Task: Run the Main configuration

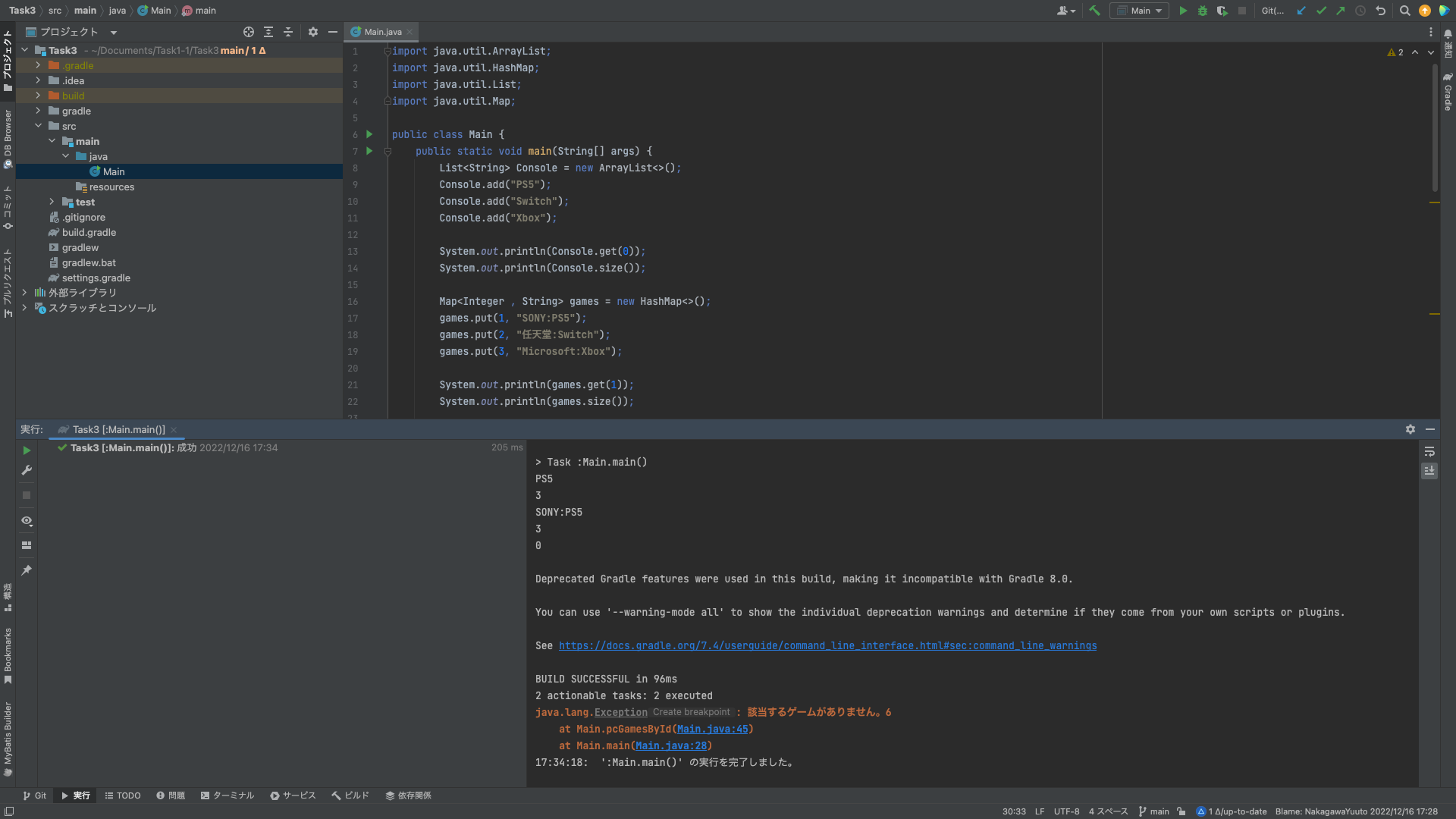Action: pyautogui.click(x=1183, y=11)
